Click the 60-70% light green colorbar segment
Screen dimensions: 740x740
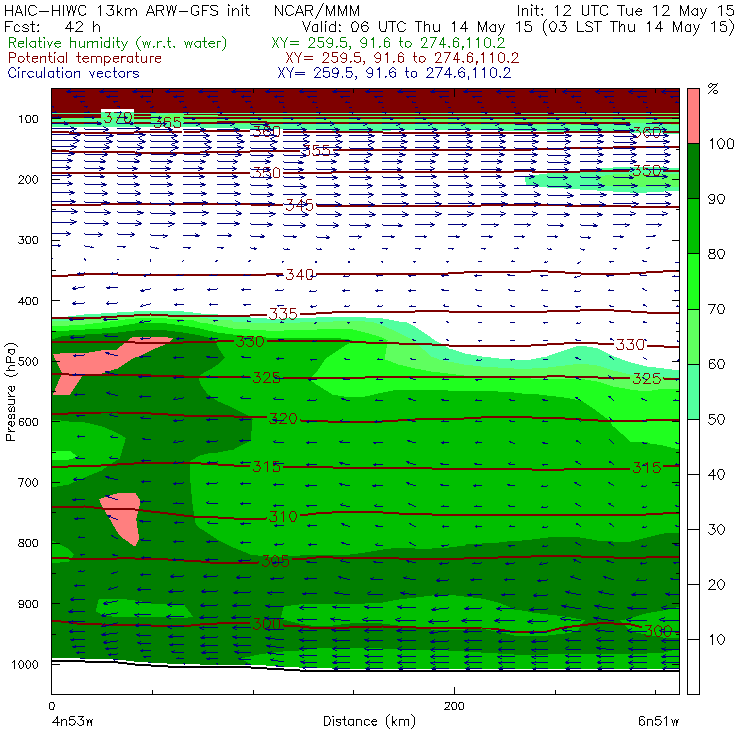693,336
